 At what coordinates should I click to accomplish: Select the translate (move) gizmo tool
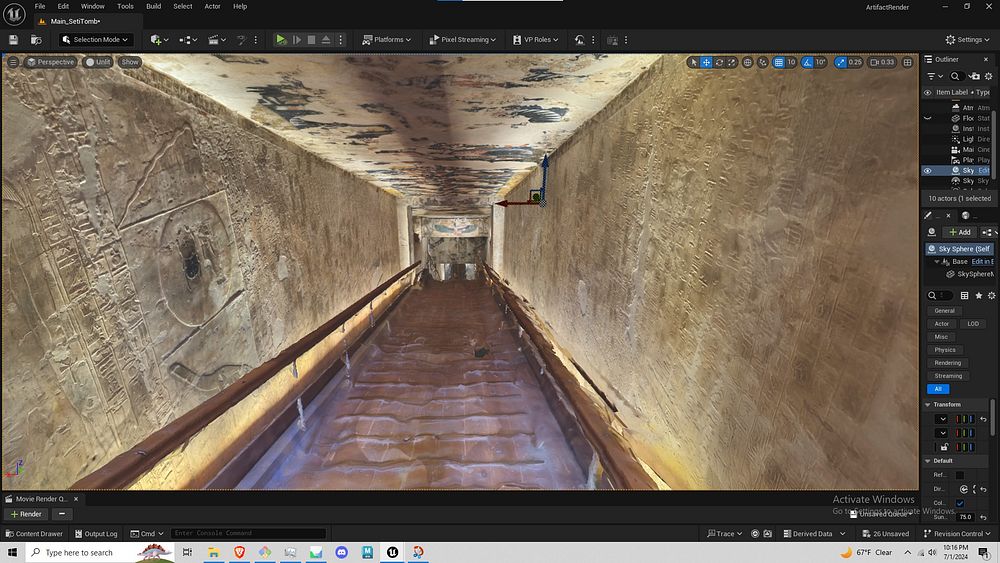coord(706,62)
